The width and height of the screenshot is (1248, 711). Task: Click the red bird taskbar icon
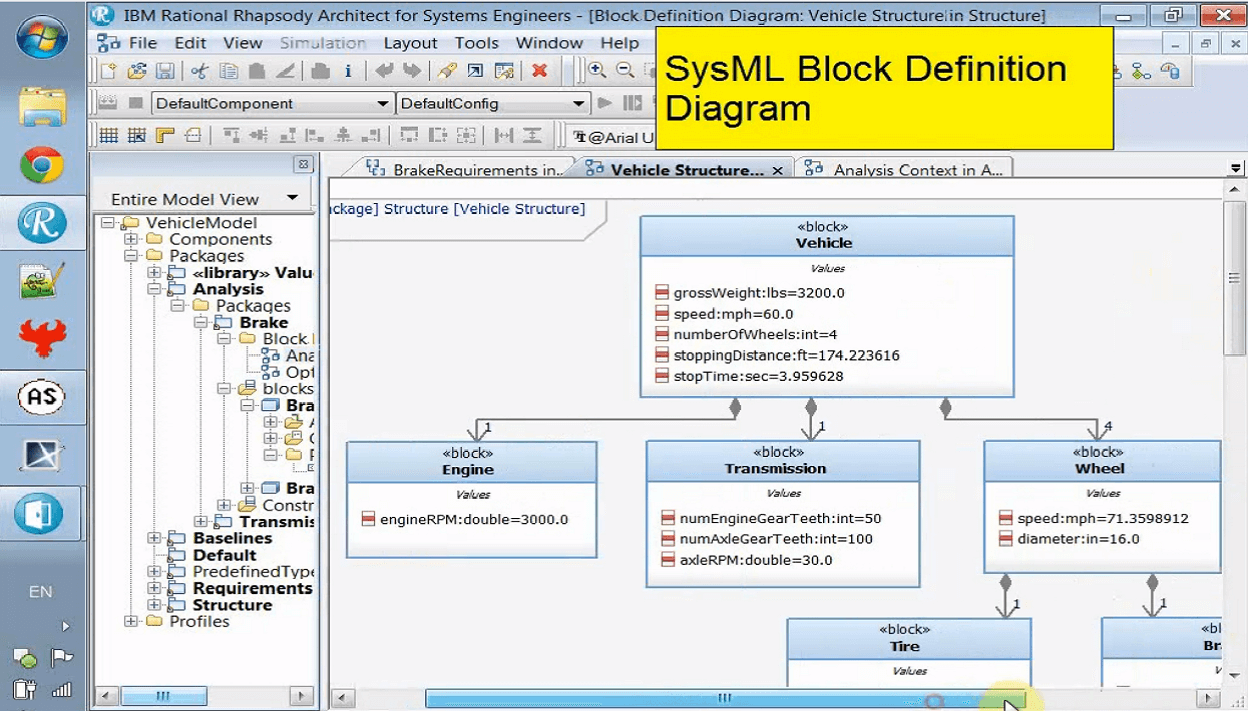coord(42,340)
